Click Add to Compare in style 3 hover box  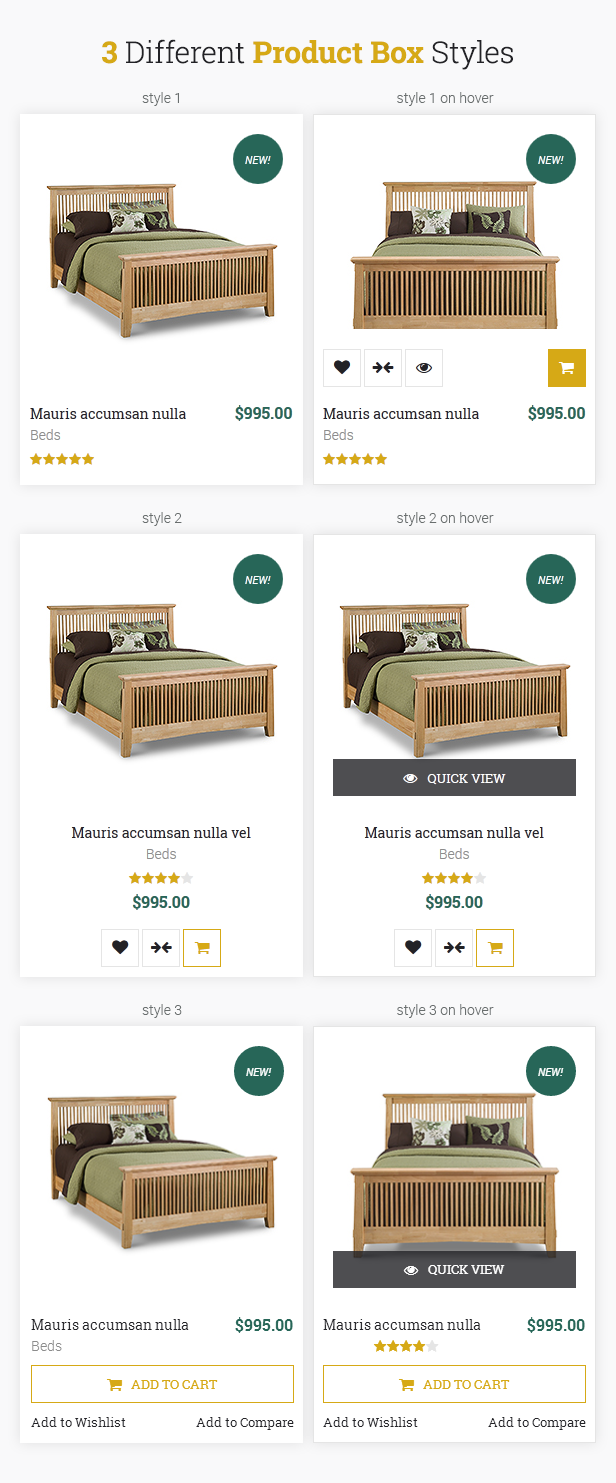tap(537, 1422)
